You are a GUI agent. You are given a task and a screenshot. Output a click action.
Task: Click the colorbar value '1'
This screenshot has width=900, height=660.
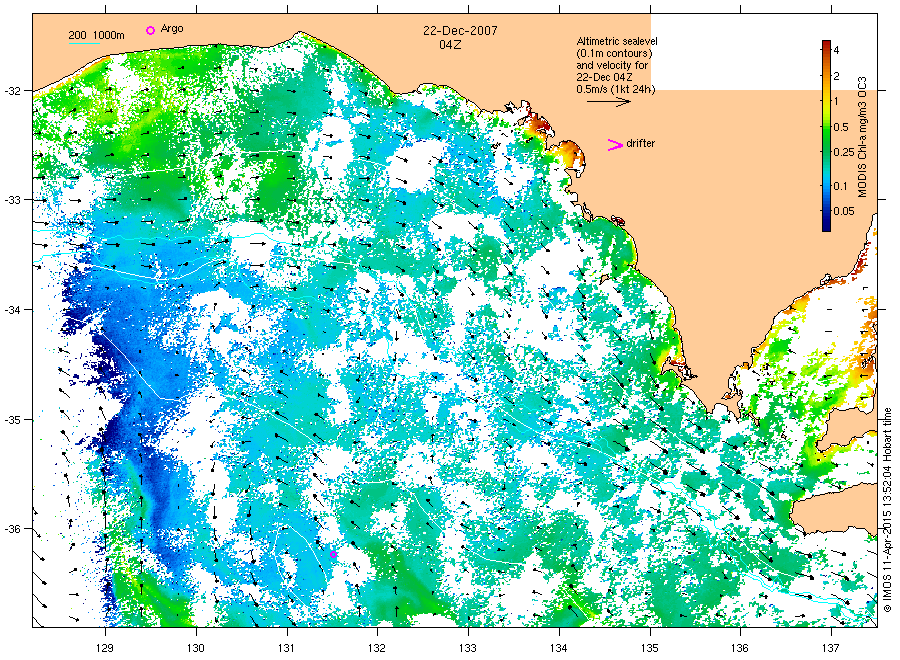click(836, 102)
